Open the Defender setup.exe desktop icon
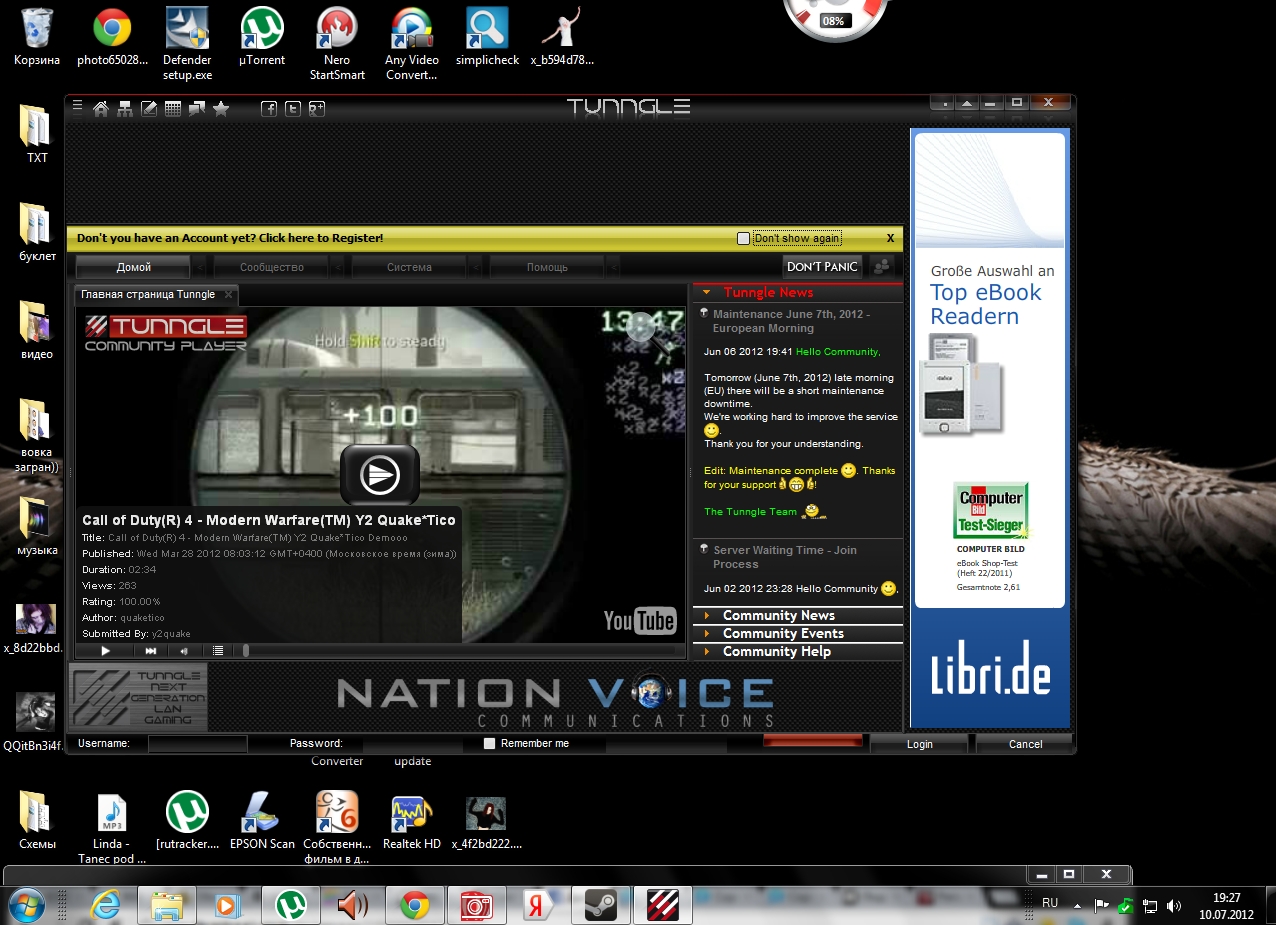The height and width of the screenshot is (925, 1276). tap(187, 44)
